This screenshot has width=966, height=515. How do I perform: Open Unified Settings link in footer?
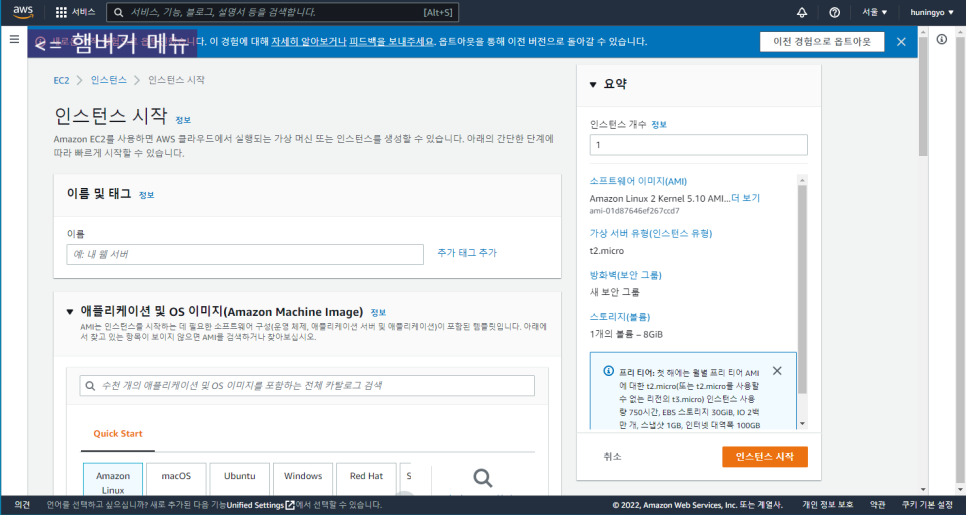(255, 505)
